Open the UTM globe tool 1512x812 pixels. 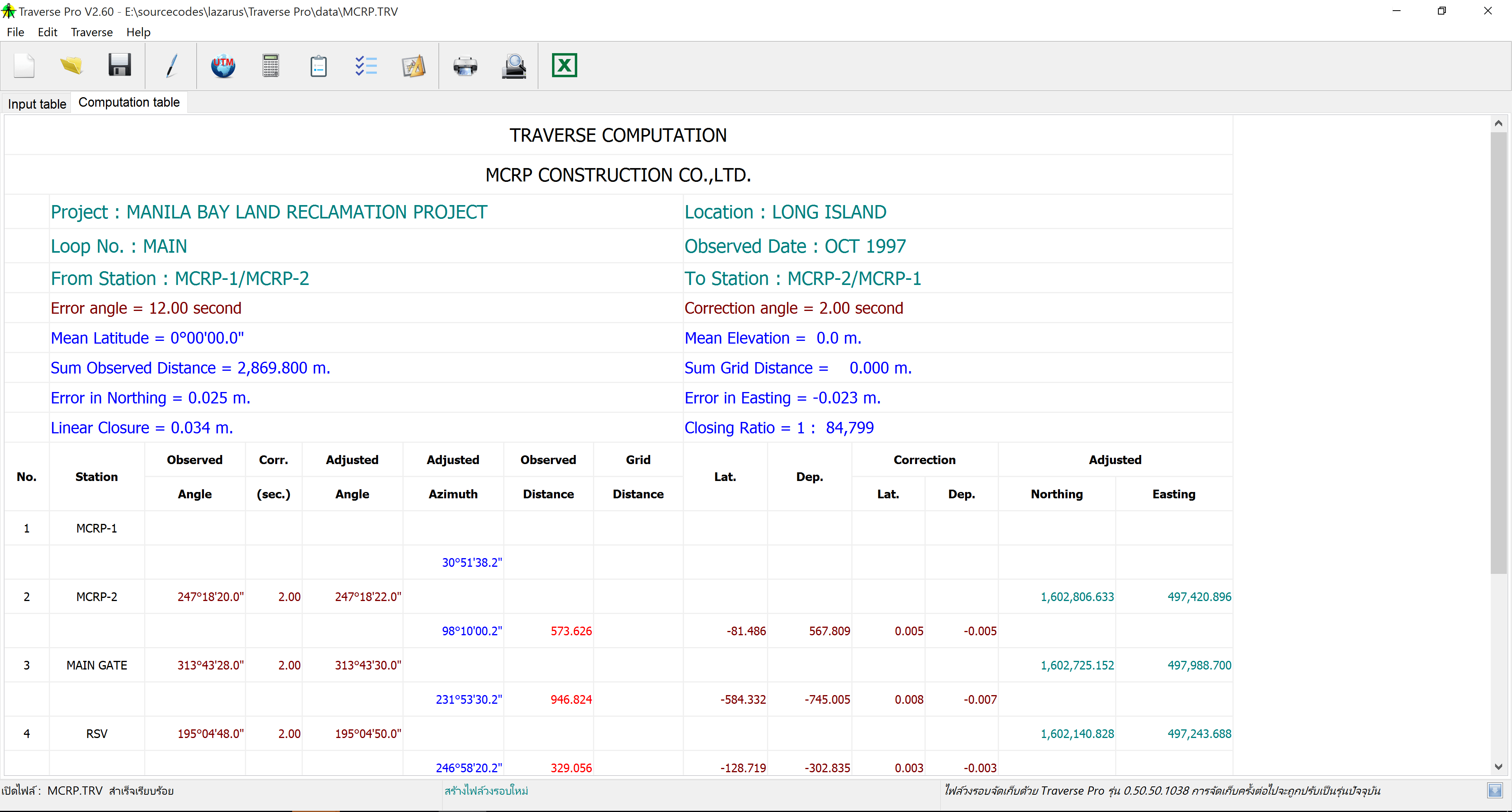click(223, 66)
